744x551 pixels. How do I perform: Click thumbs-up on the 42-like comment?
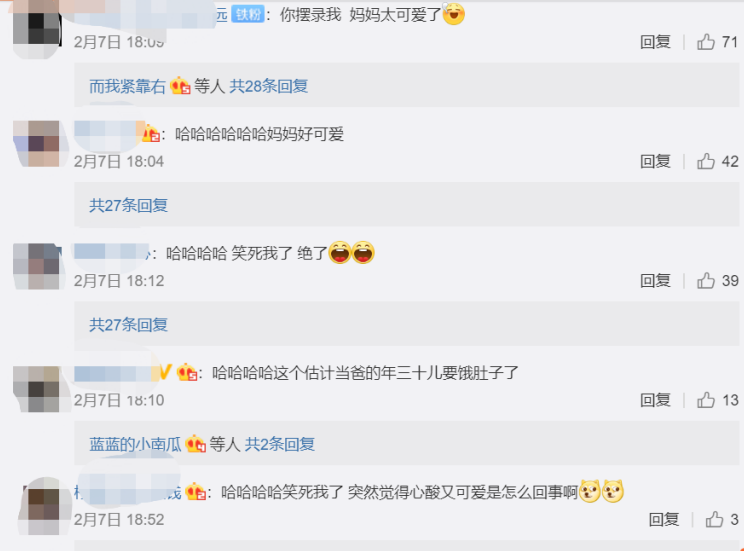click(x=706, y=161)
